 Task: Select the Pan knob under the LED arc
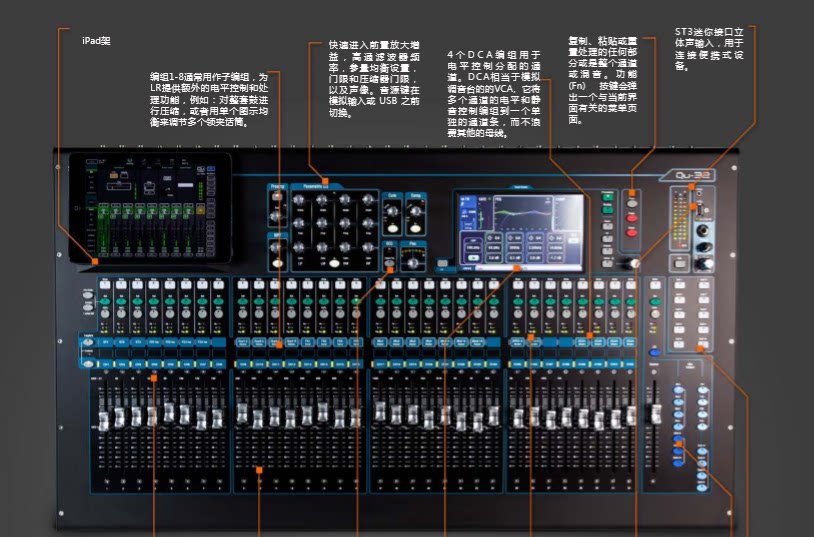coord(413,263)
